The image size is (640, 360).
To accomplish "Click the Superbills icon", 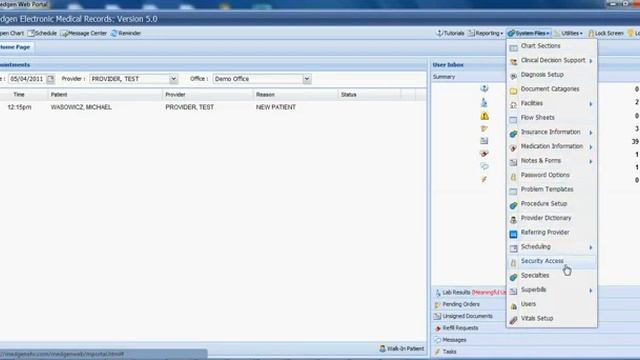I will coord(513,291).
